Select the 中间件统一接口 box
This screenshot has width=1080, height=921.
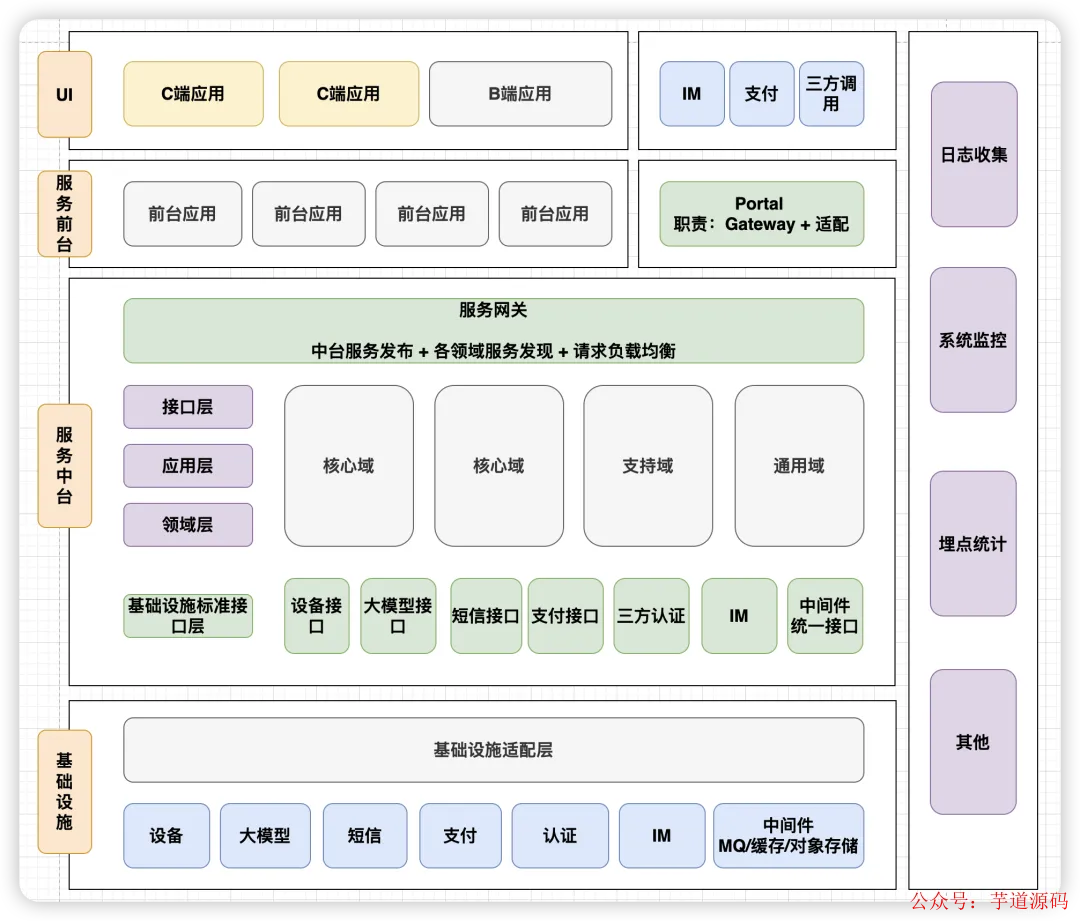pyautogui.click(x=825, y=616)
